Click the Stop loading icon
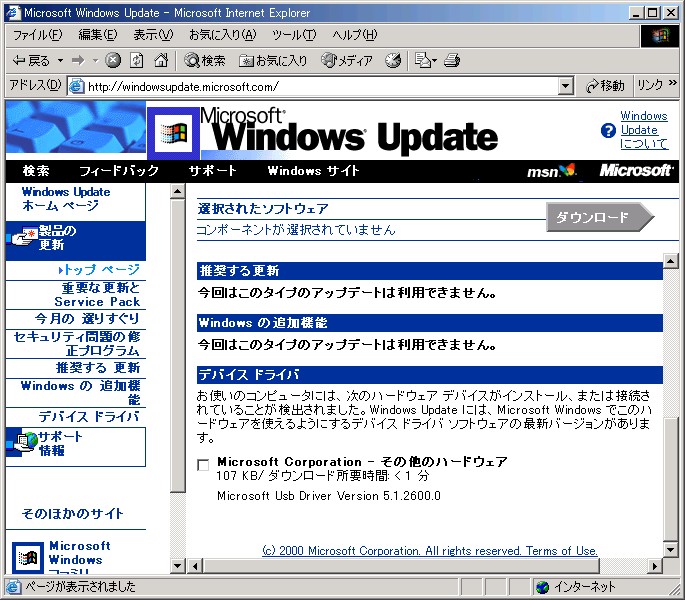Viewport: 685px width, 600px height. point(113,60)
